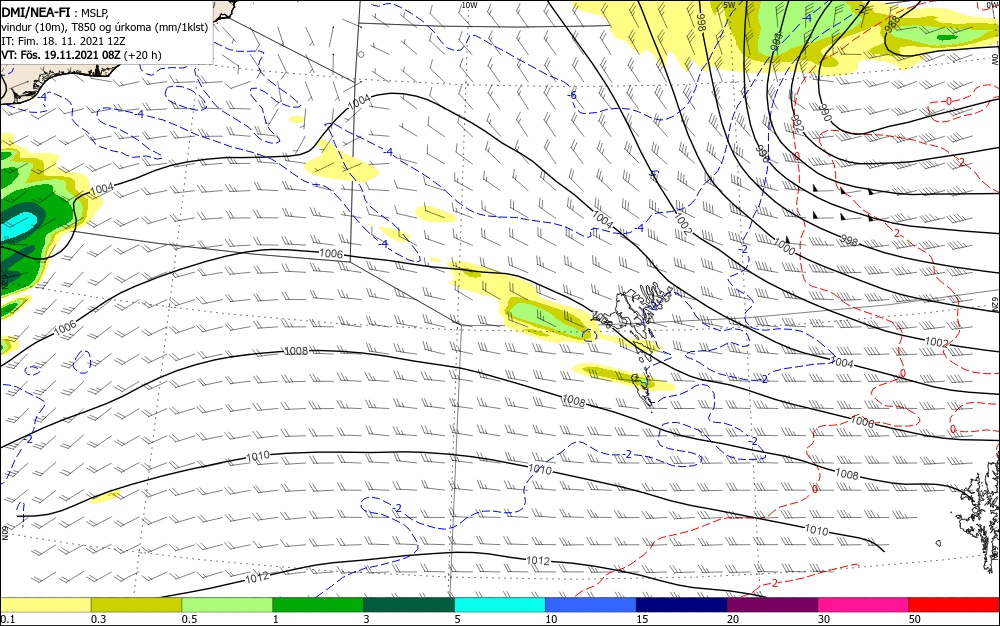Click the 'DMI/NEA-FI : MSLP,' title line
Viewport: 1000px width, 626px height.
[55, 13]
